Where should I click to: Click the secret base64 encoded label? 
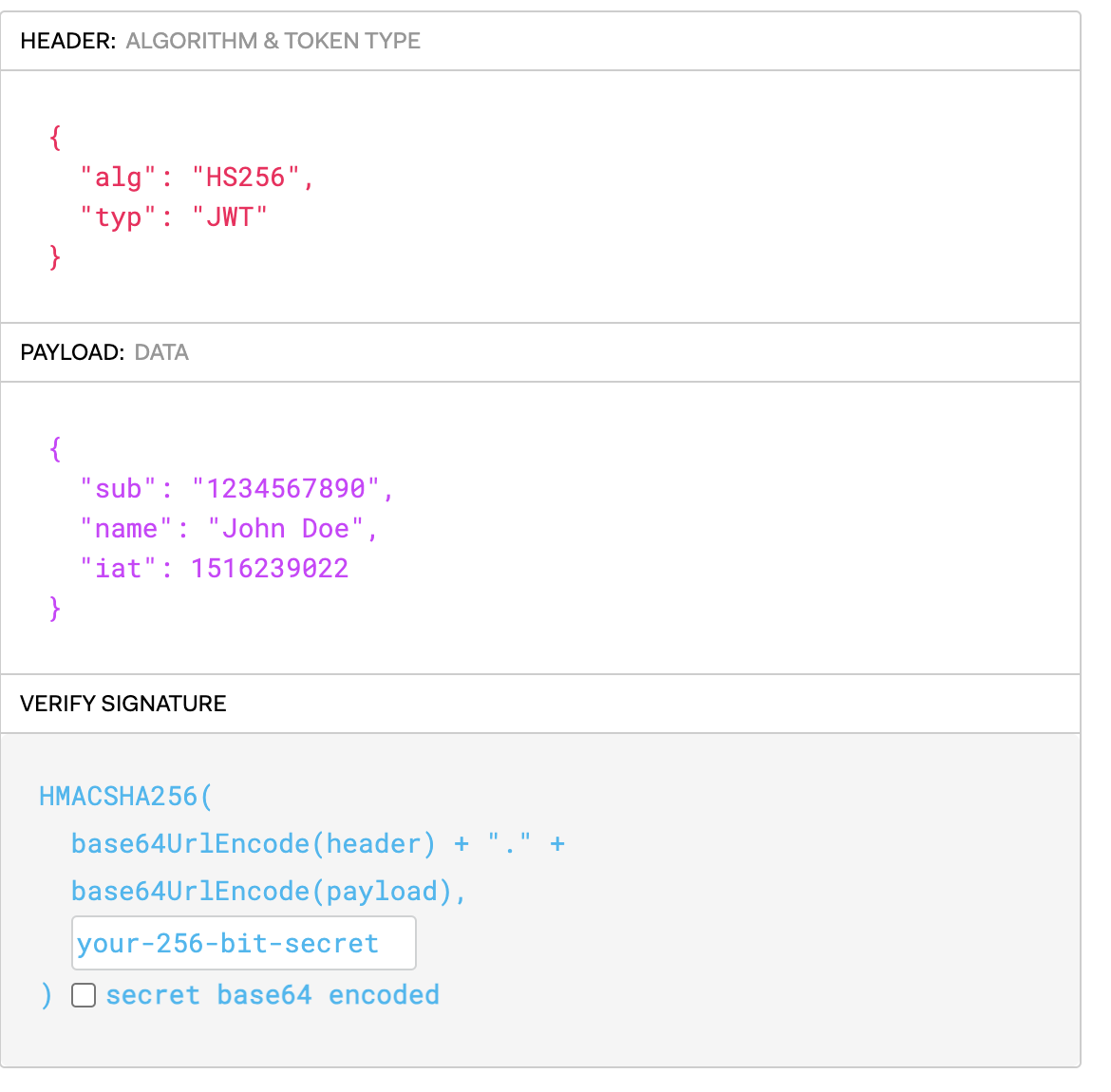pos(273,995)
